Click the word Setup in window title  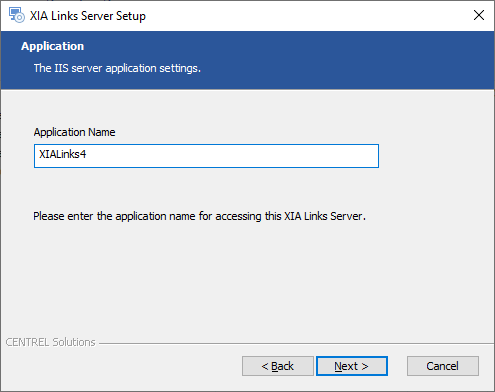click(x=131, y=16)
